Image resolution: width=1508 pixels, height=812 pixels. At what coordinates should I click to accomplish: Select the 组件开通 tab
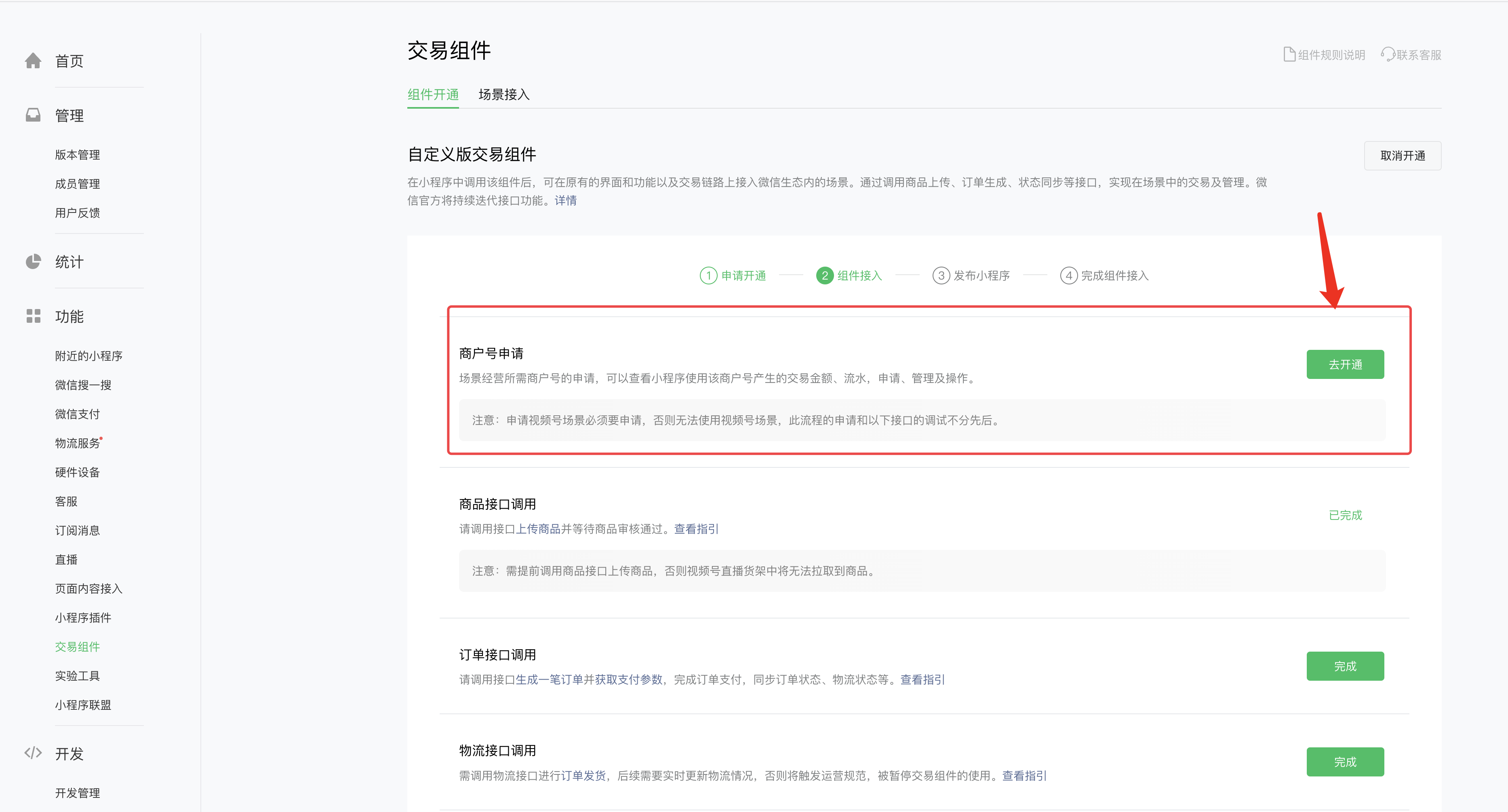coord(433,94)
